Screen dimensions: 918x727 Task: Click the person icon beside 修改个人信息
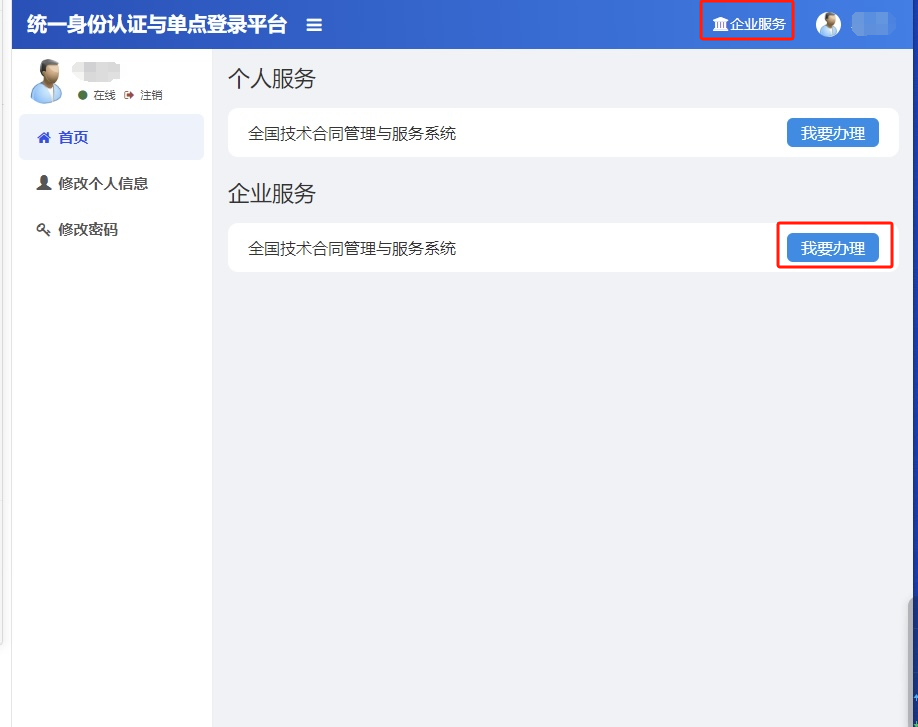click(x=43, y=183)
